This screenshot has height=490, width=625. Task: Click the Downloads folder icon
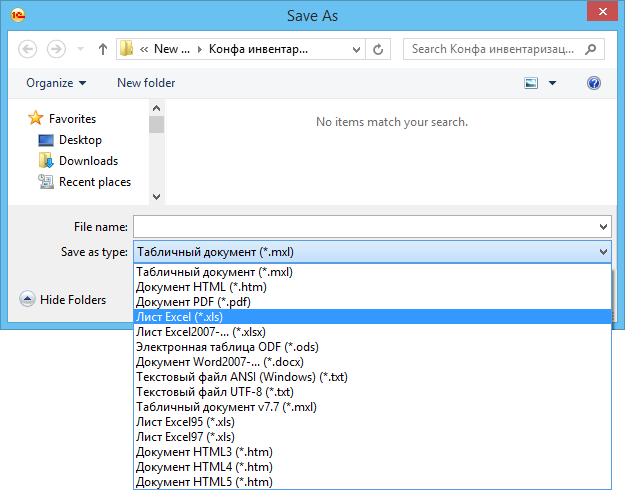coord(46,160)
